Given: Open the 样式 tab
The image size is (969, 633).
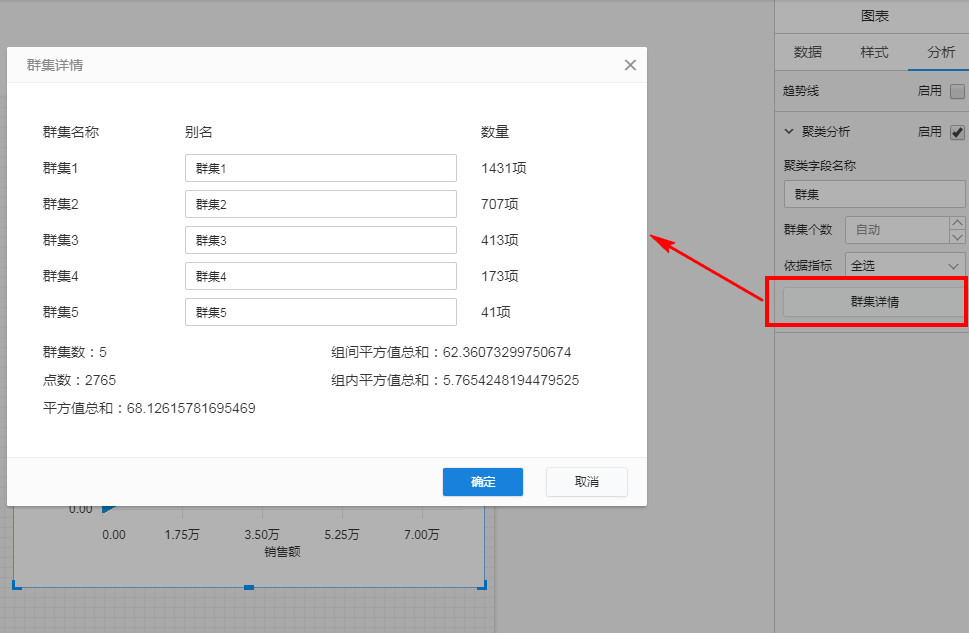Looking at the screenshot, I should (x=874, y=52).
